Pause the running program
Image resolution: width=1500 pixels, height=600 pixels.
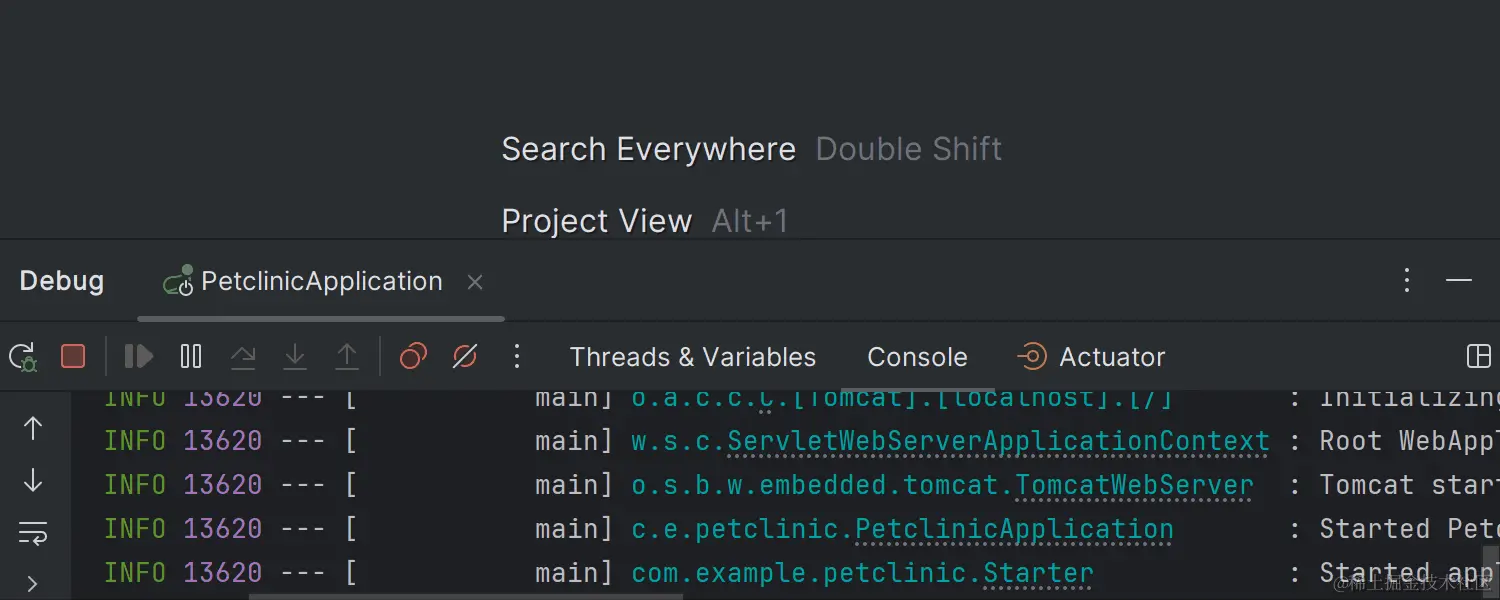[x=190, y=356]
